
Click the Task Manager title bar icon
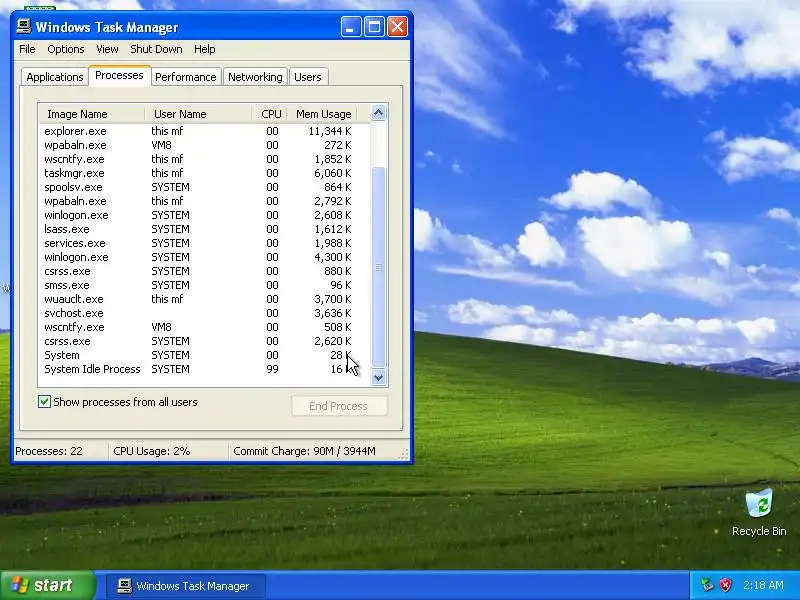23,27
